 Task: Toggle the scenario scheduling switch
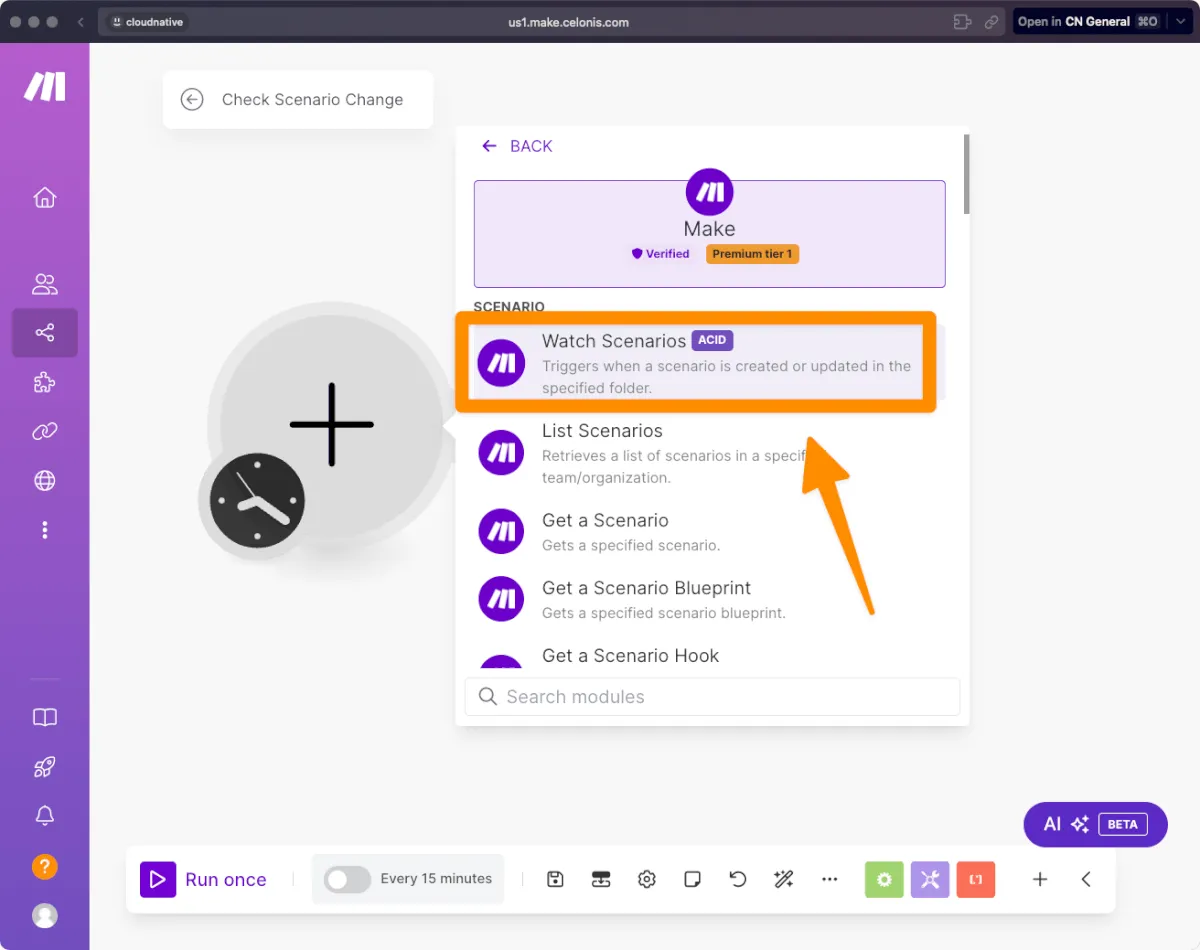347,879
